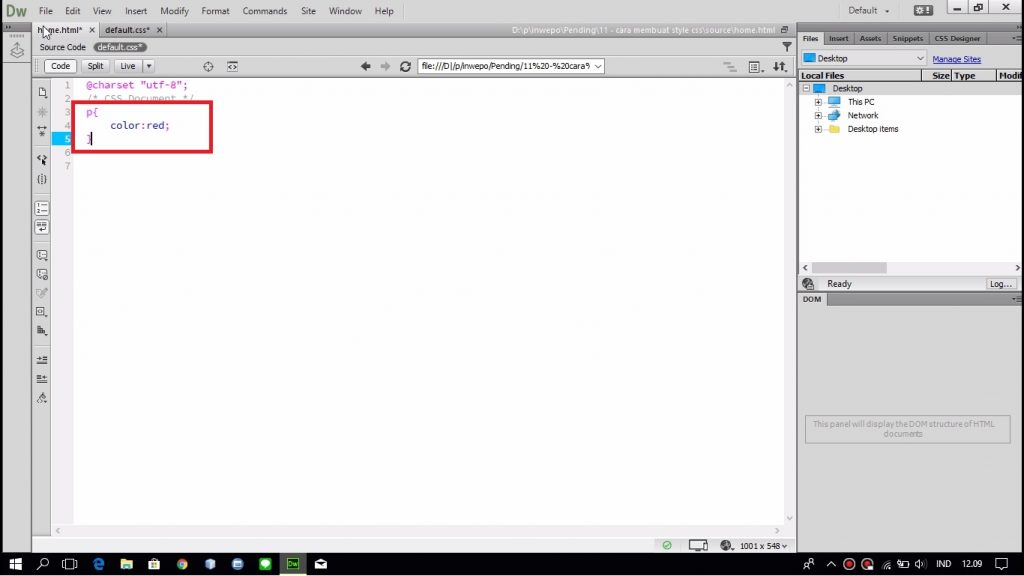Click the Select Parent Tag icon

[42, 159]
